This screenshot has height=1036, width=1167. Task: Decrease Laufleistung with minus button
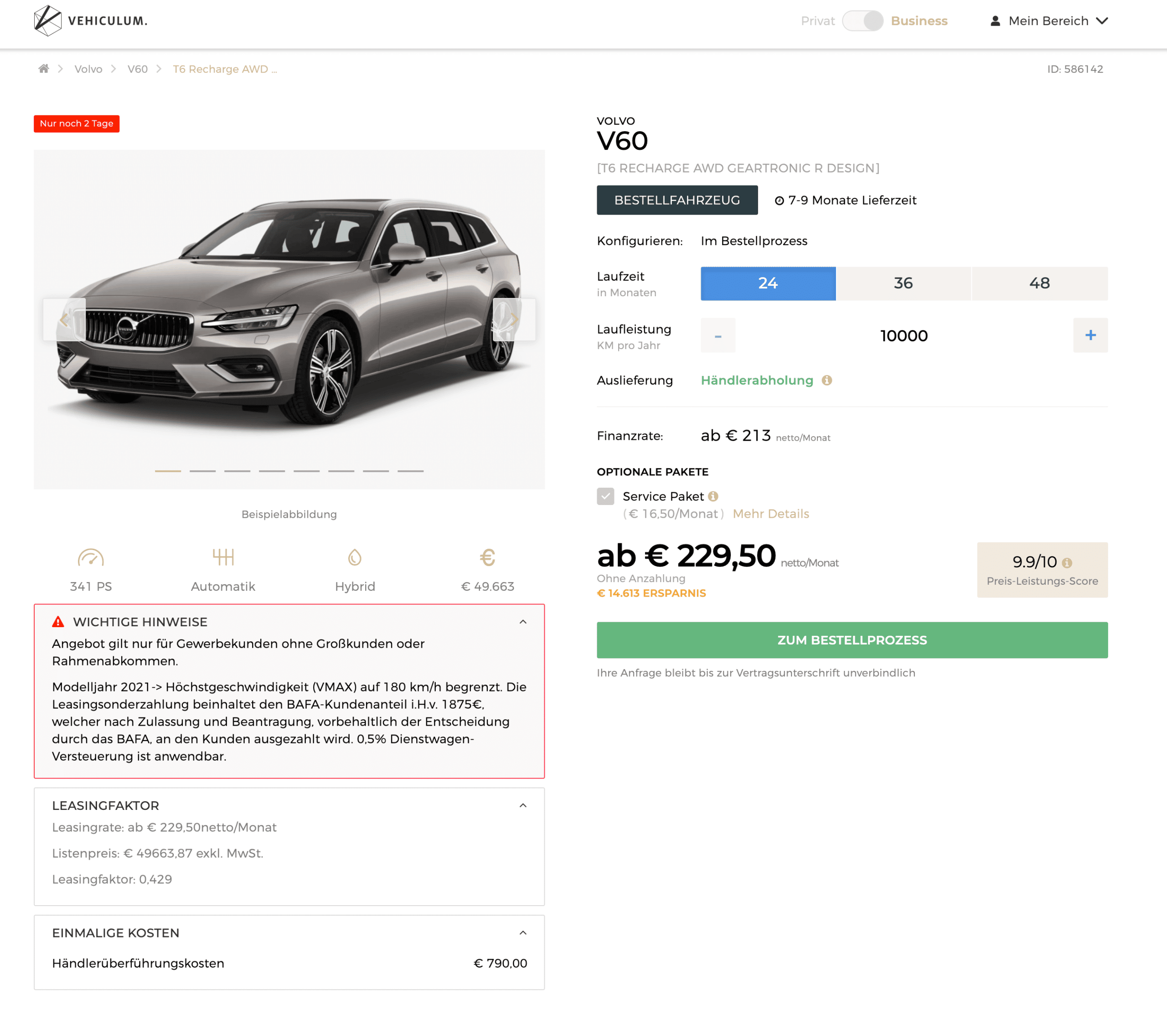coord(718,335)
